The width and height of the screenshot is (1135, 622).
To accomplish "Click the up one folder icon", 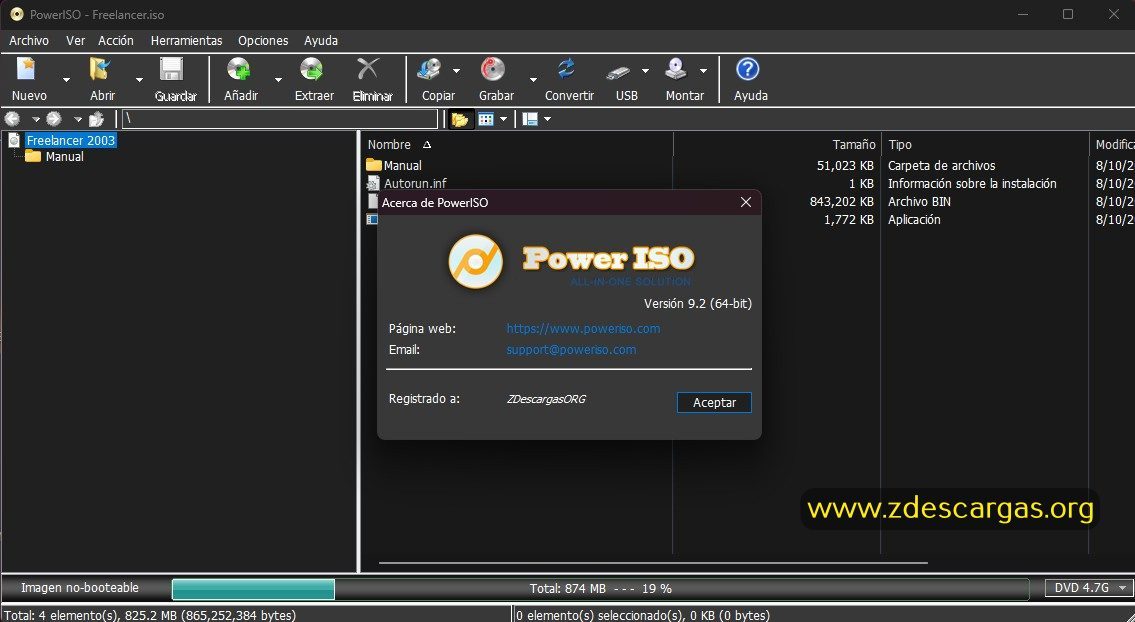I will click(x=96, y=119).
